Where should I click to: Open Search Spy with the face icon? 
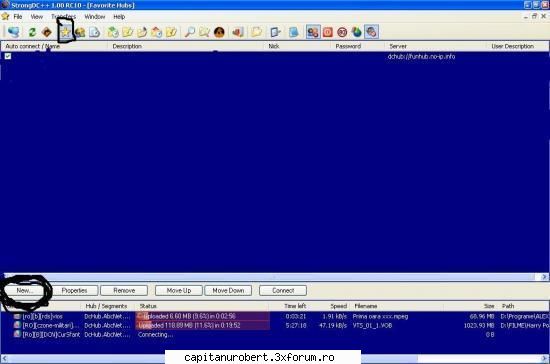coord(219,32)
